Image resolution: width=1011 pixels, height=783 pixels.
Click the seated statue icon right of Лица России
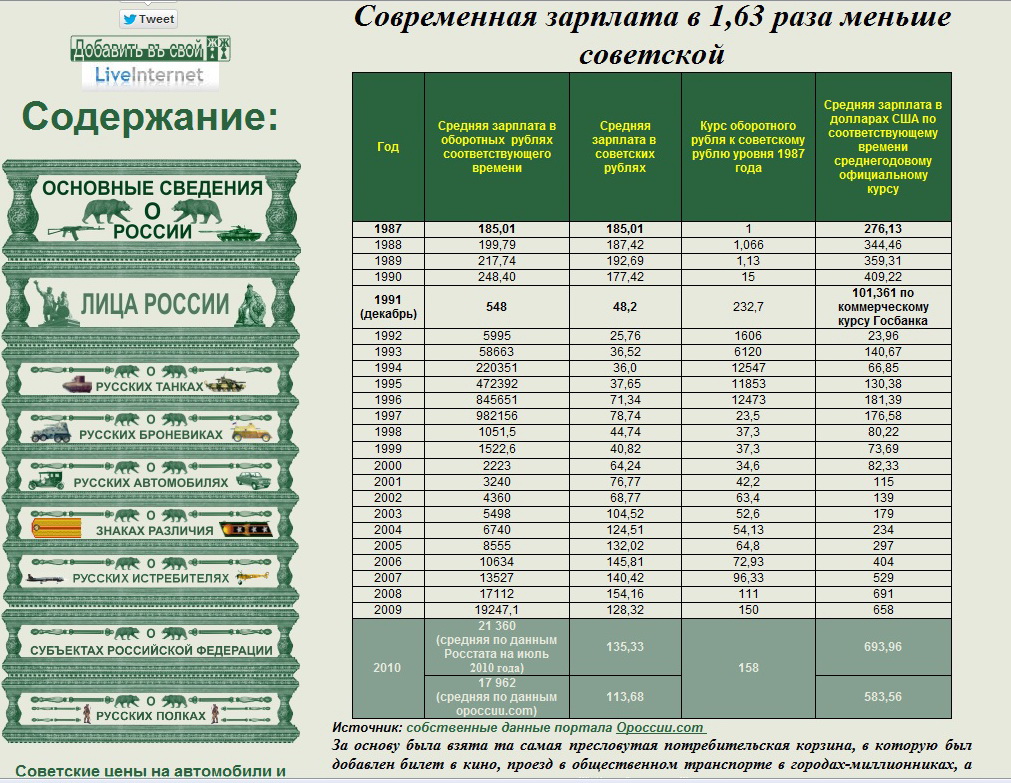pos(251,304)
